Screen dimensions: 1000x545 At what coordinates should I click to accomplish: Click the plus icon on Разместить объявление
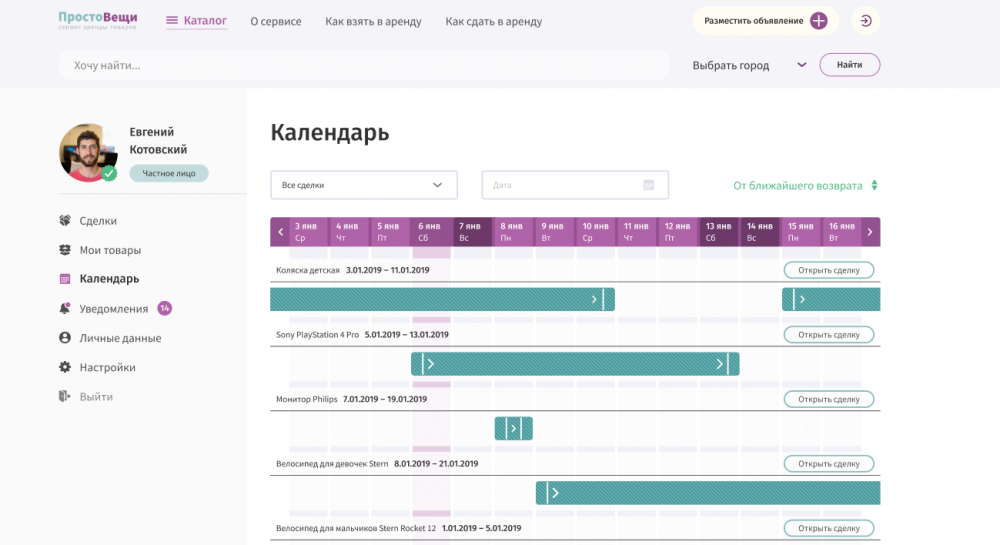(x=818, y=21)
